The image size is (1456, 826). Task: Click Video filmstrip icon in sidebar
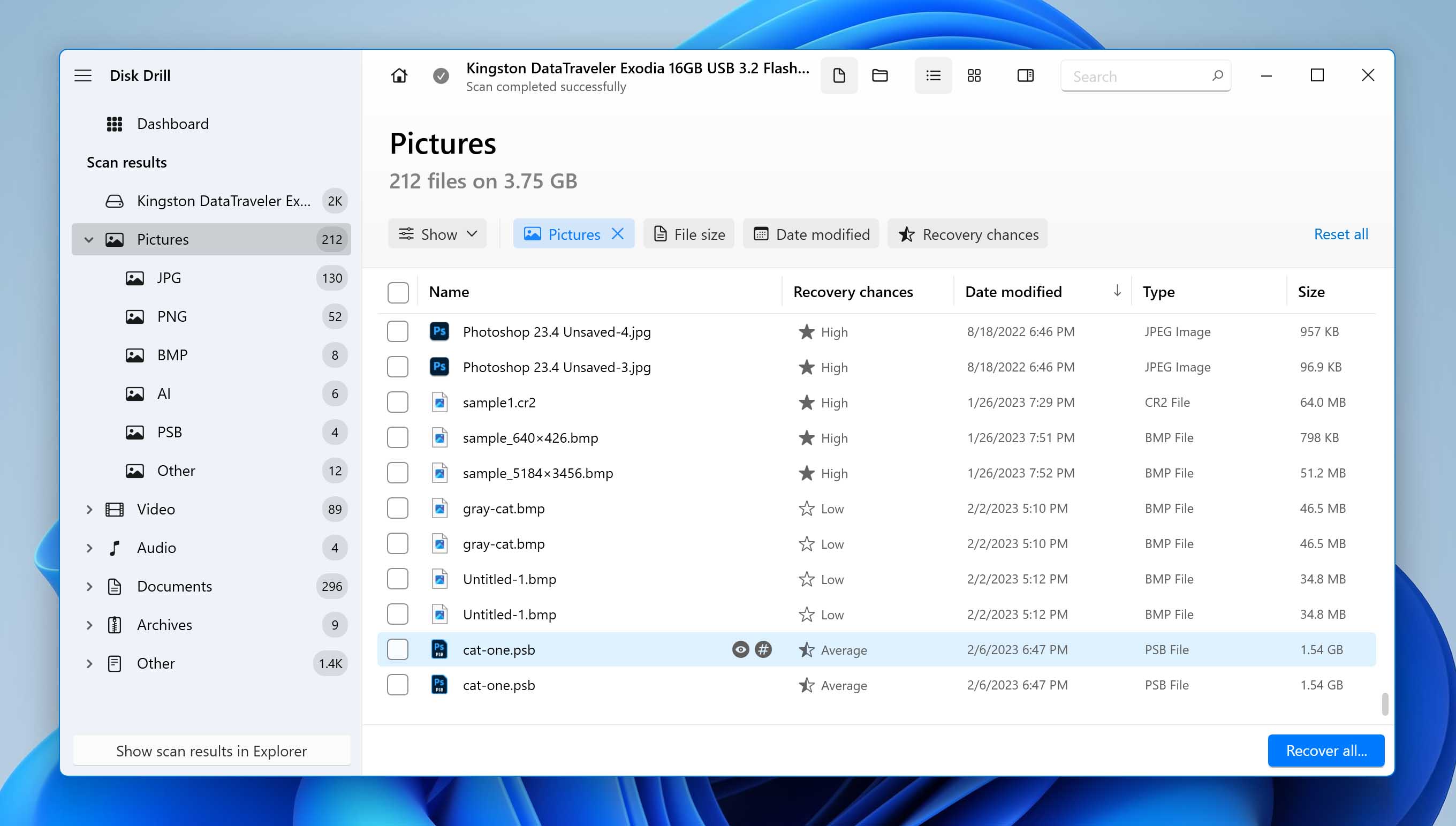click(115, 509)
